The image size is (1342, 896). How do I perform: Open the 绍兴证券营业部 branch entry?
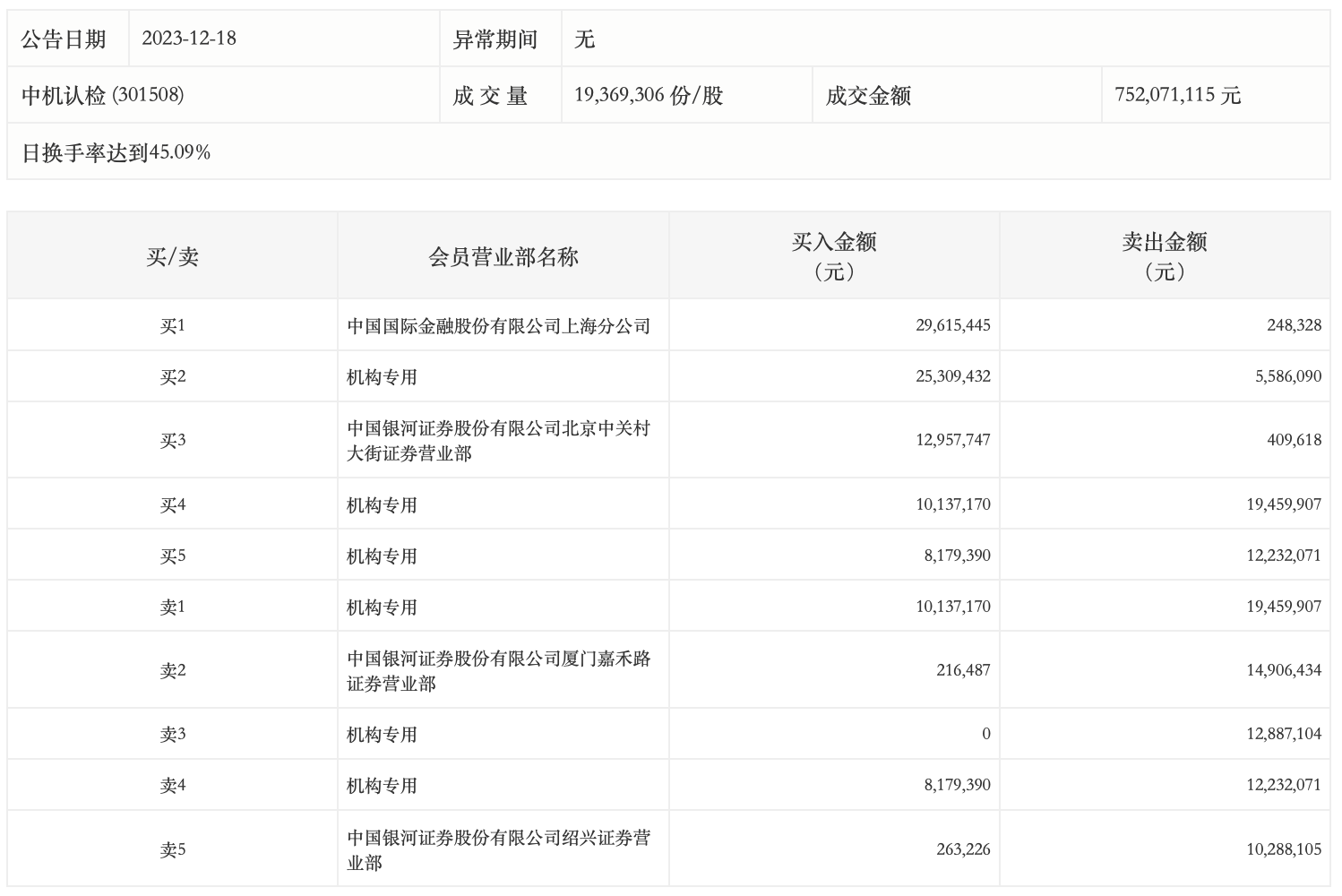[x=498, y=849]
